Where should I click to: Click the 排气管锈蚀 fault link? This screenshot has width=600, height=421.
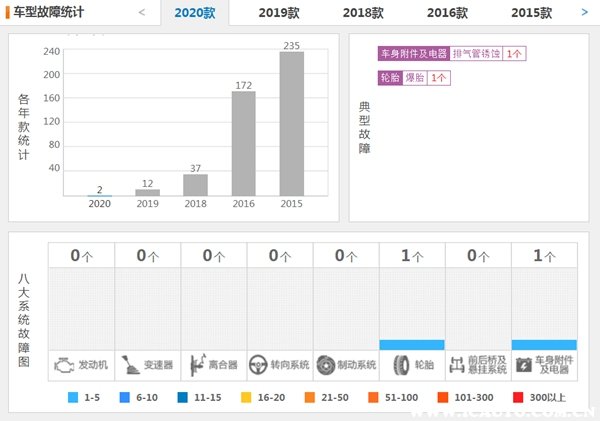476,54
